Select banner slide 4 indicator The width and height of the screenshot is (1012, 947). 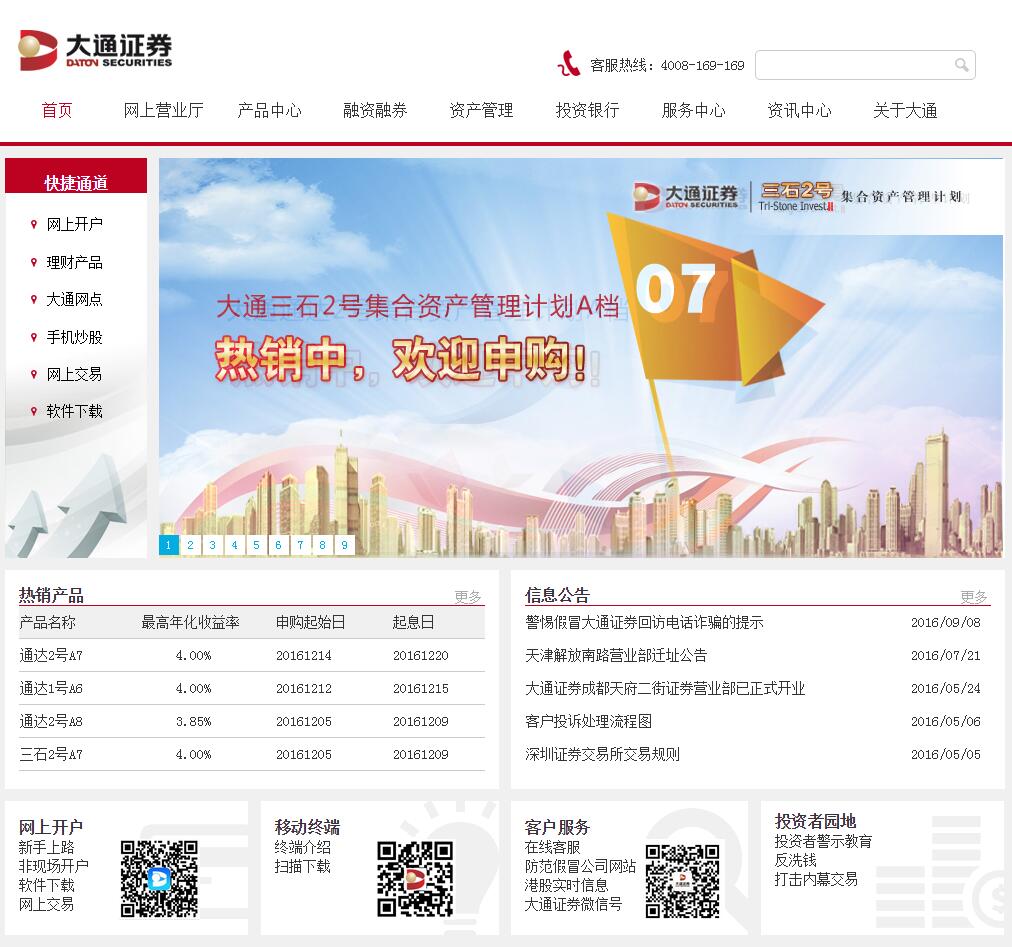click(x=234, y=545)
